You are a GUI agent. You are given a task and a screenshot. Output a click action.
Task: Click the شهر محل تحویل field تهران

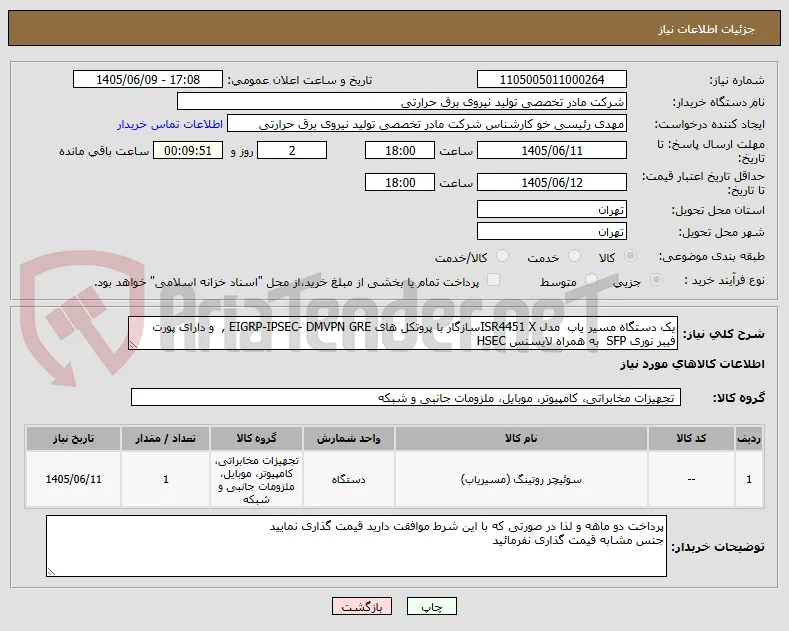click(551, 231)
